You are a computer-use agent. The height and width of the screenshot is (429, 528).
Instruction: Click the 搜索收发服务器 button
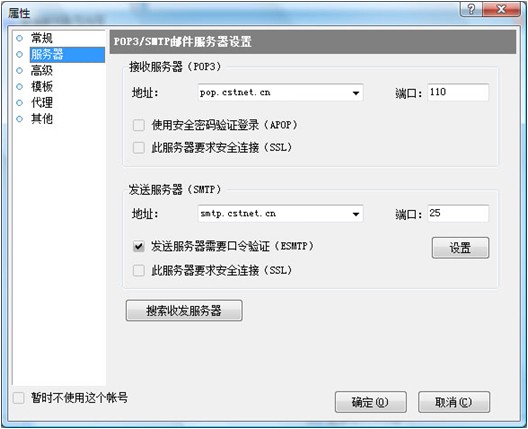coord(184,310)
